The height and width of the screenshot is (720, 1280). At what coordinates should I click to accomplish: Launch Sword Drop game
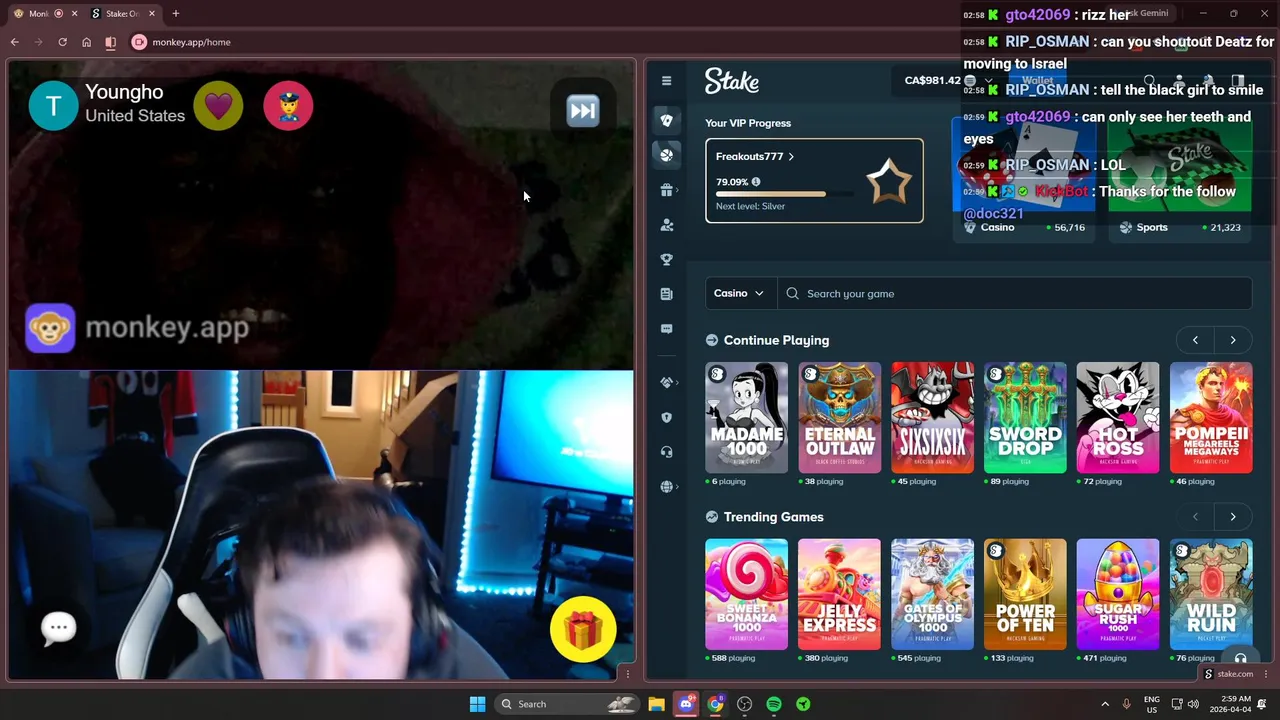pyautogui.click(x=1025, y=418)
